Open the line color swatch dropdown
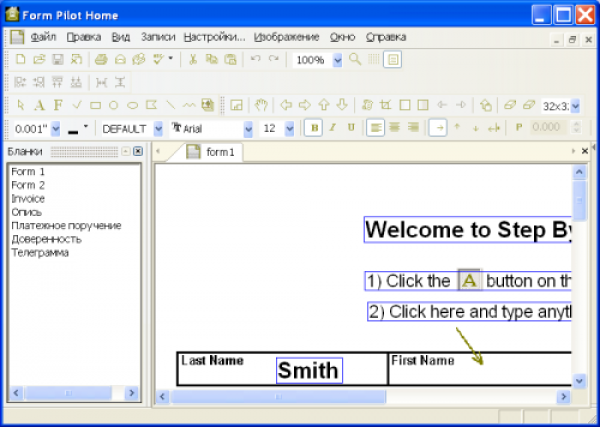This screenshot has height=427, width=600. (86, 128)
